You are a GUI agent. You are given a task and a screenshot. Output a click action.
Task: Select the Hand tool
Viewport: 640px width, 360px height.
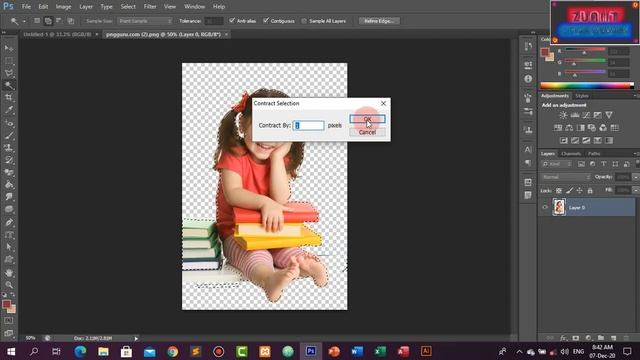point(9,272)
